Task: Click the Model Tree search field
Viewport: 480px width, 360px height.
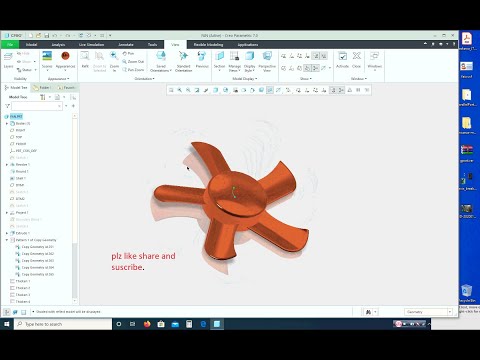Action: [37, 106]
